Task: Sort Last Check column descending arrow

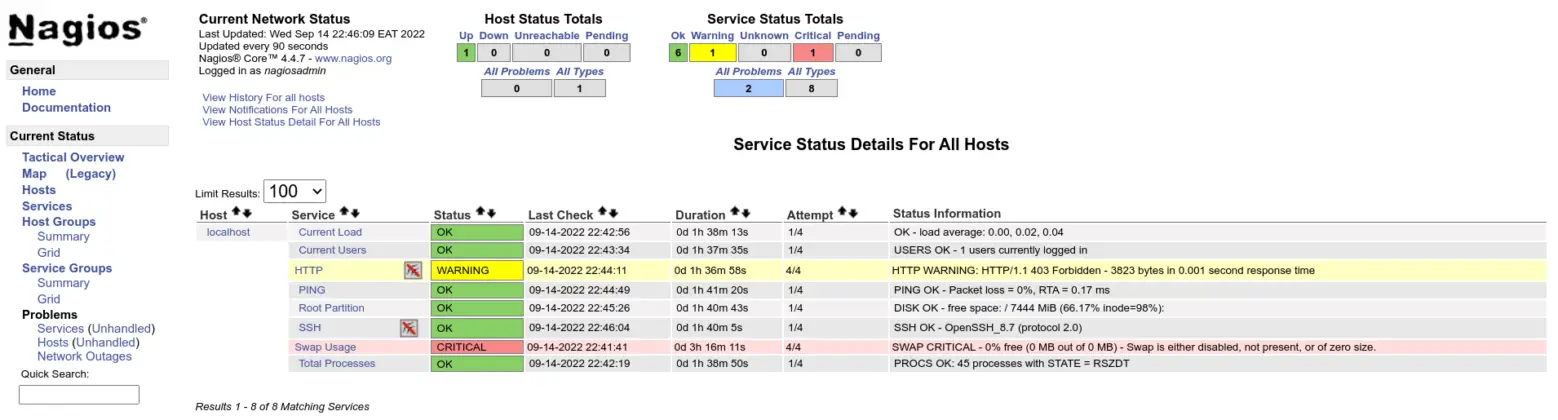Action: 613,213
